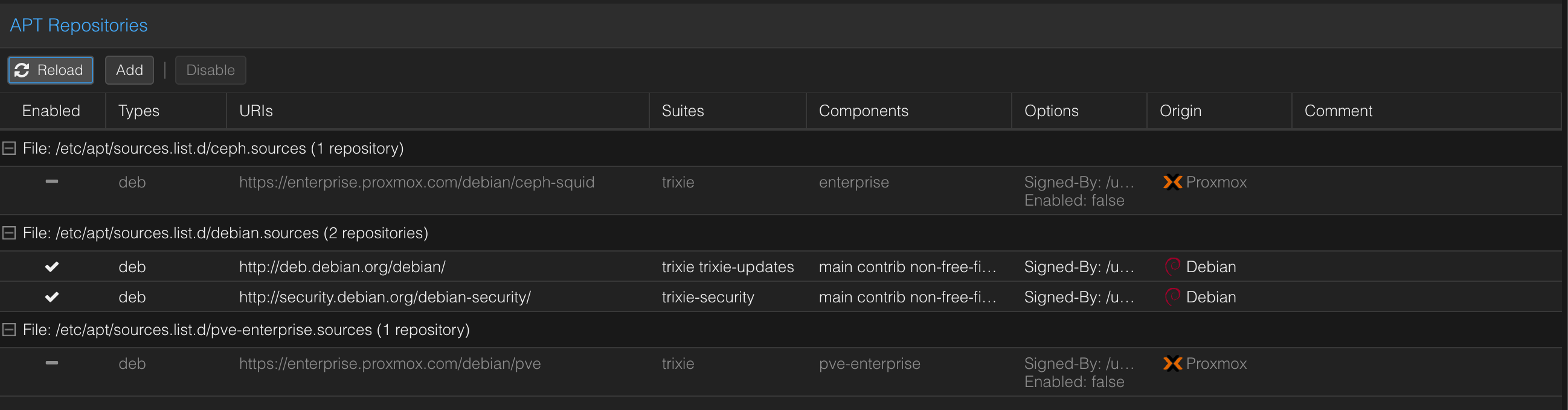Viewport: 1568px width, 410px height.
Task: Click Proxmox logo in pve-enterprise row
Action: click(1172, 363)
